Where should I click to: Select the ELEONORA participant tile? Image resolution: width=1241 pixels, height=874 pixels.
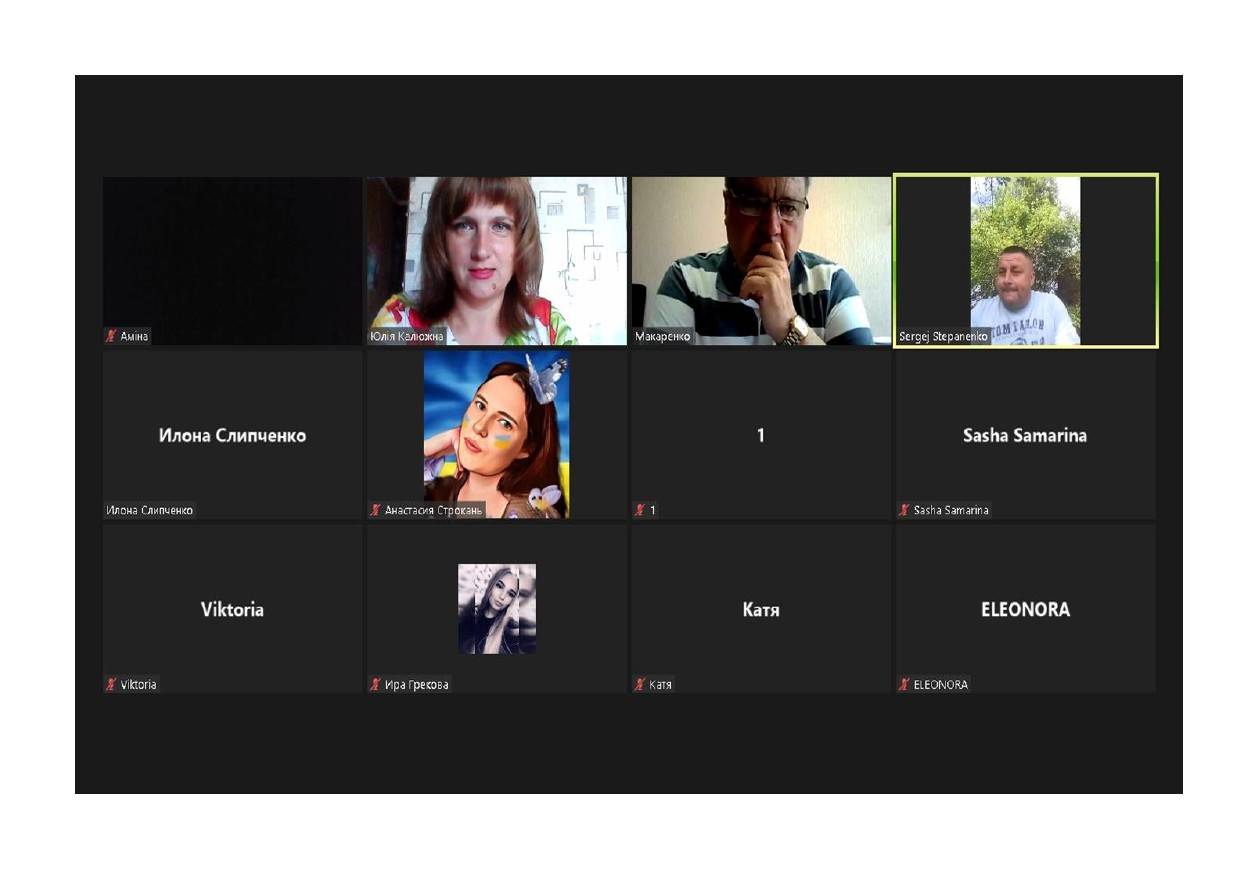(x=1026, y=609)
